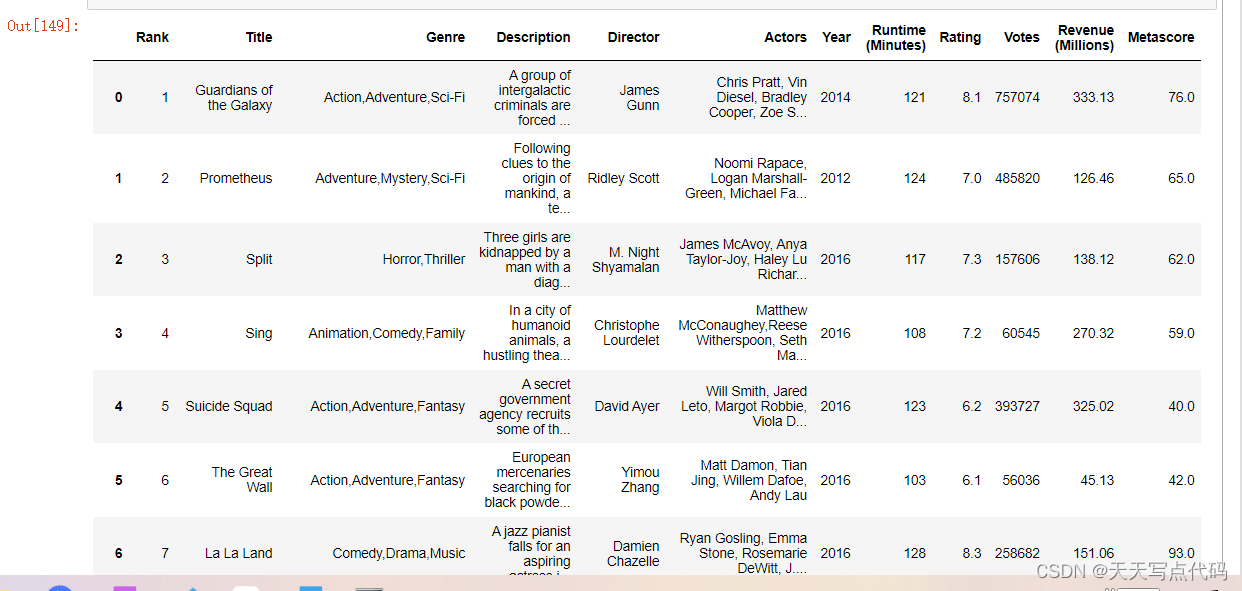Click the votes value 393727
The width and height of the screenshot is (1242, 591).
point(1017,407)
